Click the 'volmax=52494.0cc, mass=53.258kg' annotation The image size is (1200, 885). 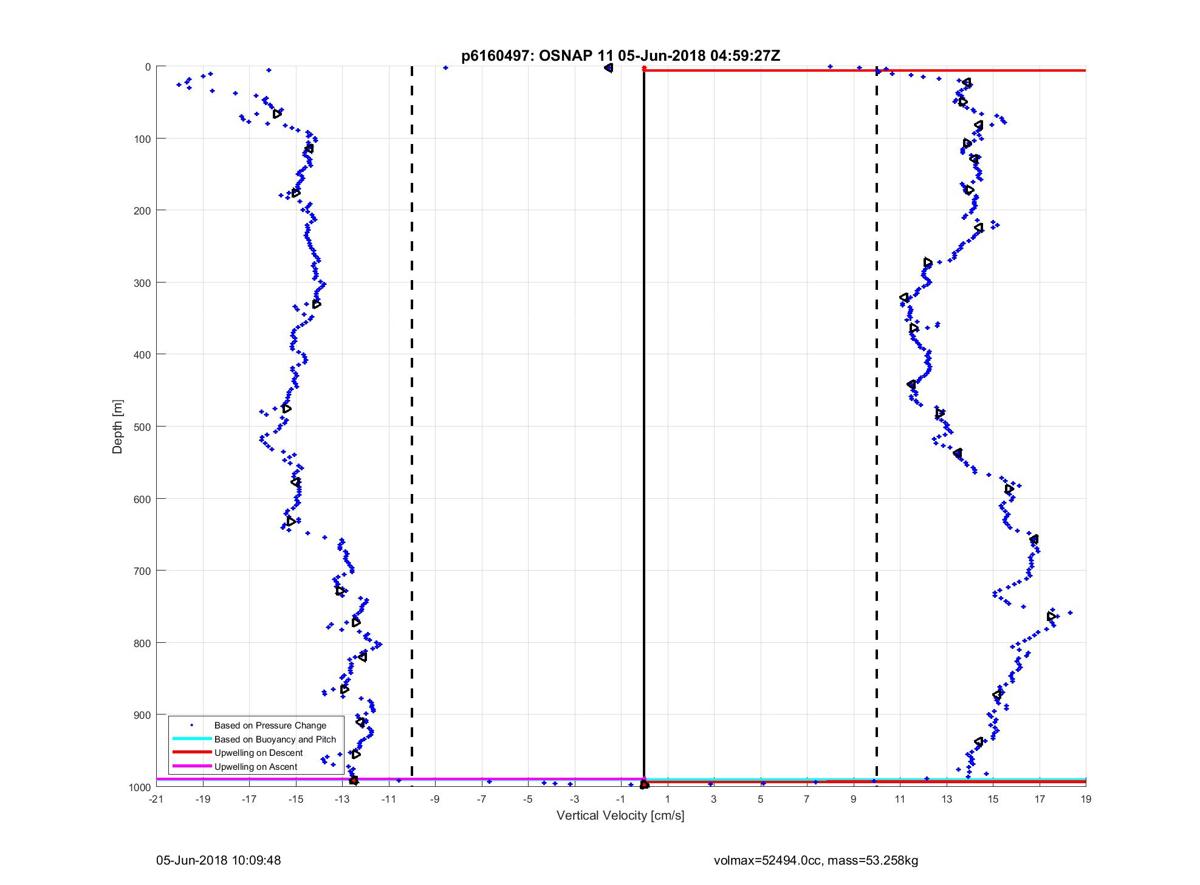(816, 860)
